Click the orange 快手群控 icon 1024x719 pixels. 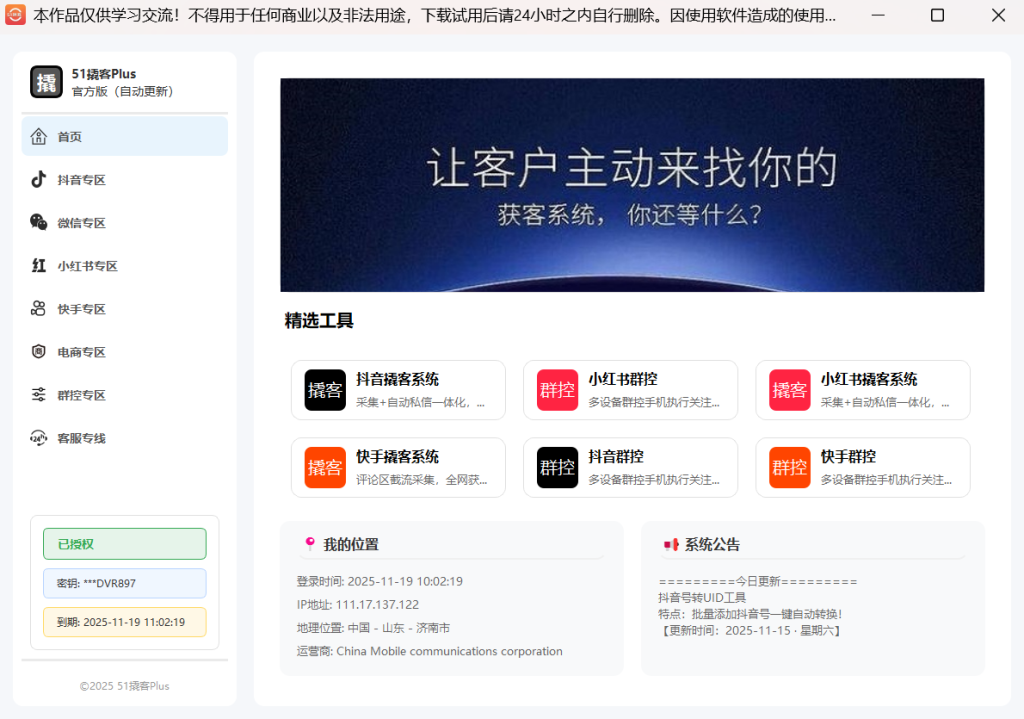point(789,467)
